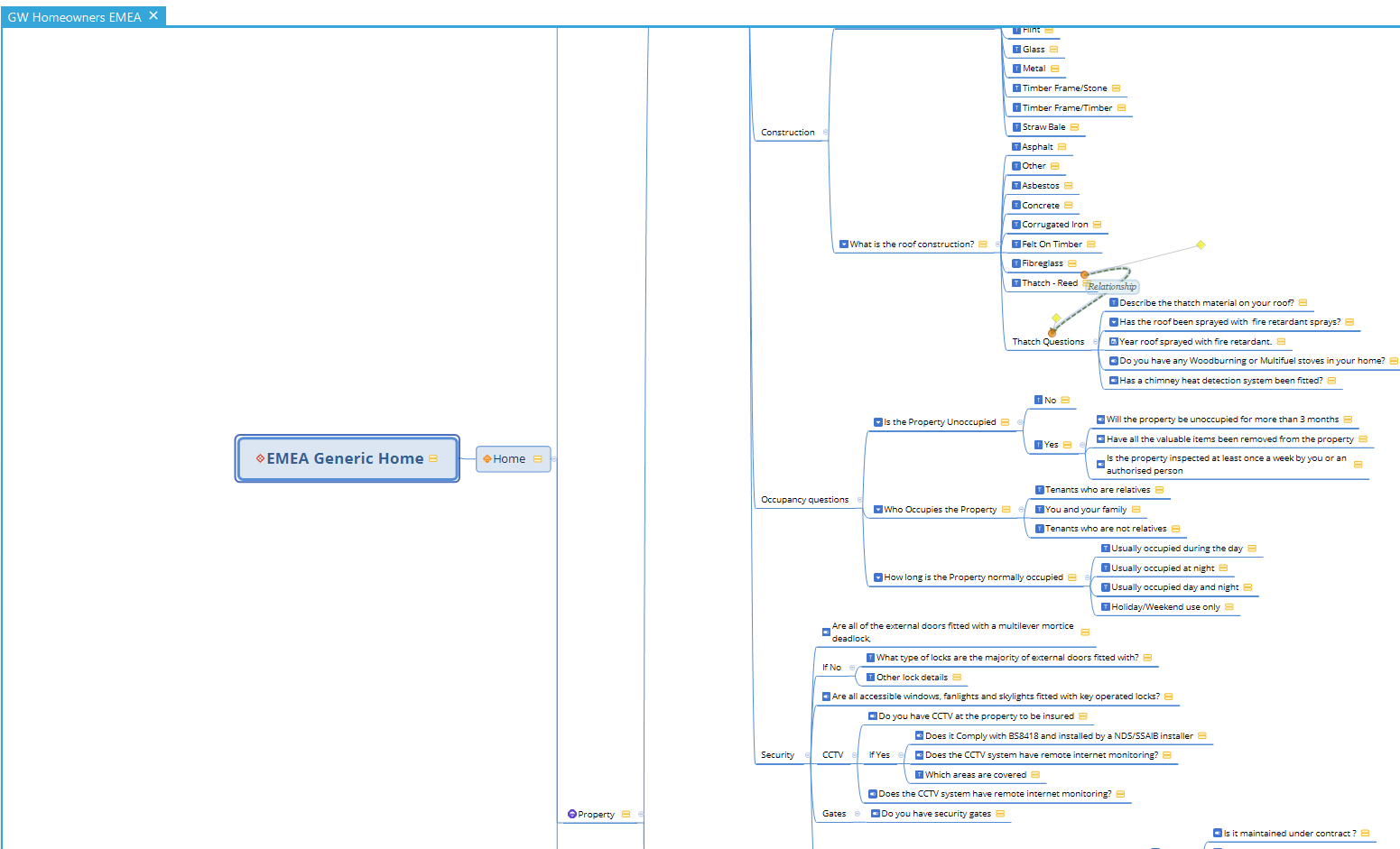Click red diamond icon on EMEA Generic Home
The image size is (1400, 849).
point(260,458)
